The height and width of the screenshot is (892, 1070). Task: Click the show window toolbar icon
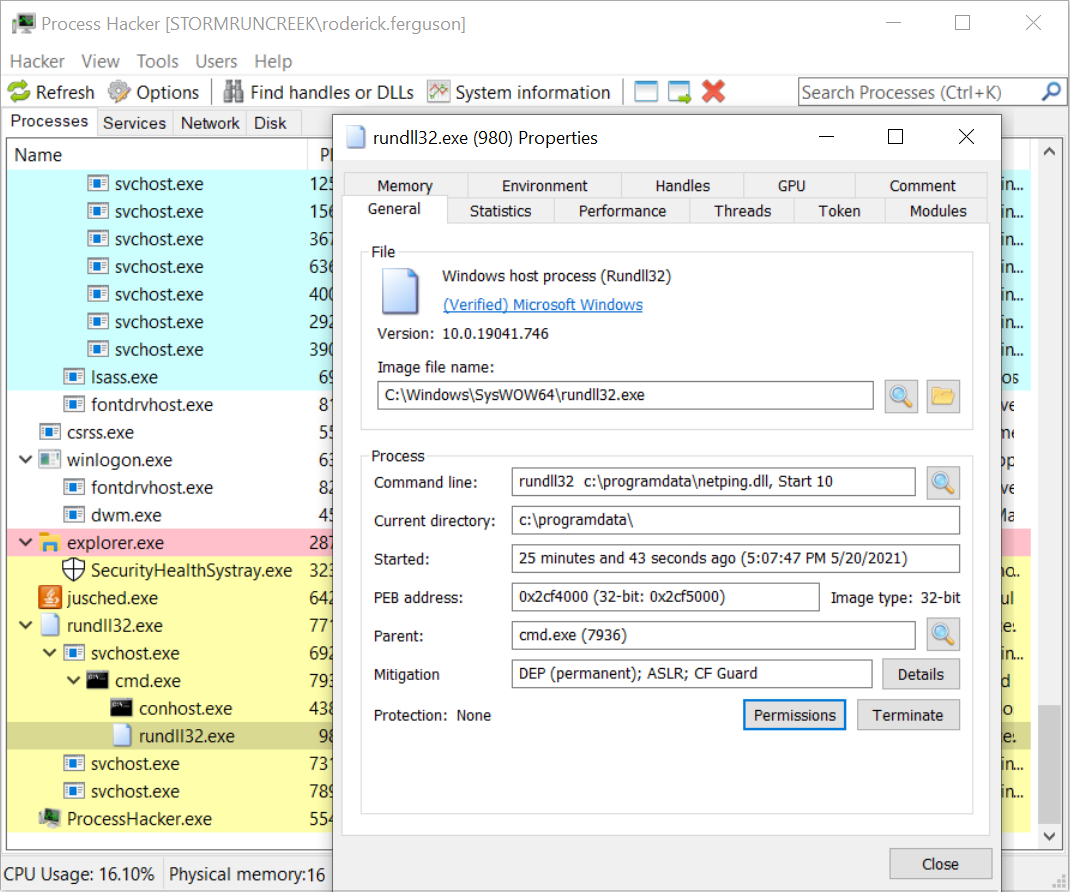pyautogui.click(x=646, y=91)
